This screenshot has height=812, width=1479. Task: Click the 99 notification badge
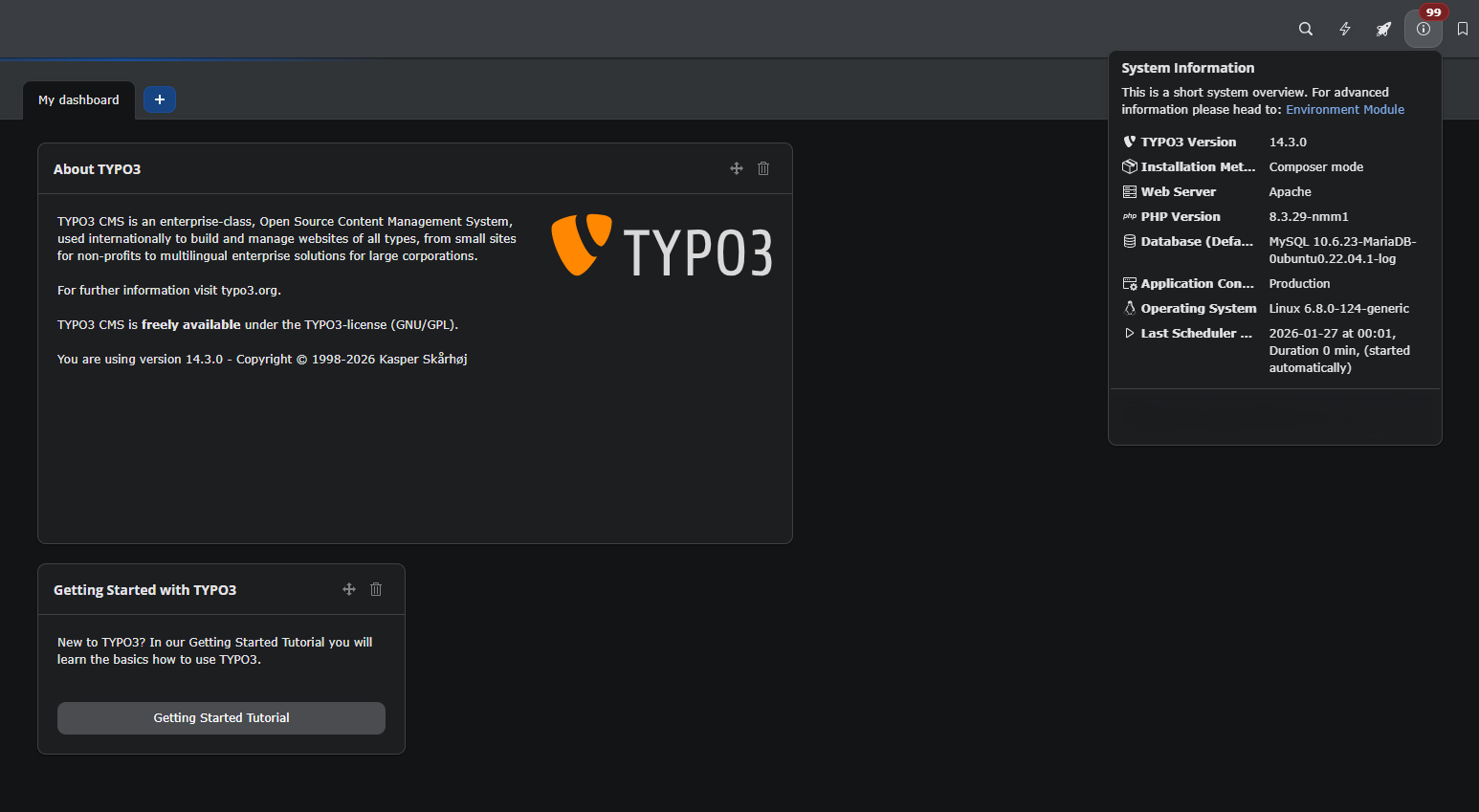point(1433,12)
